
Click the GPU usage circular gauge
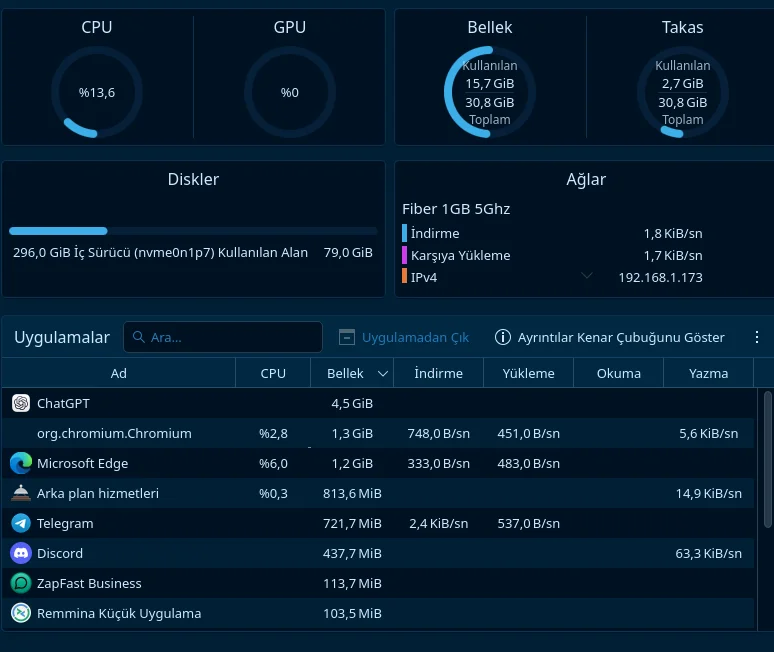tap(290, 92)
